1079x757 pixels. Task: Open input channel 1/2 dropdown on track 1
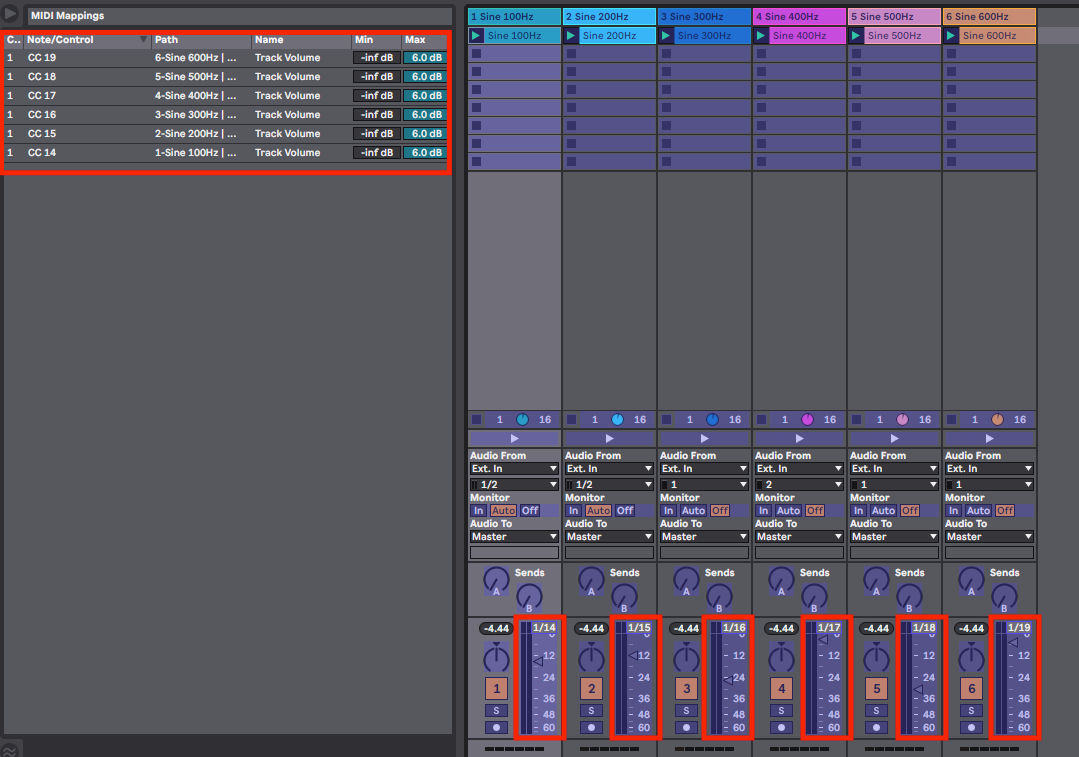[514, 484]
